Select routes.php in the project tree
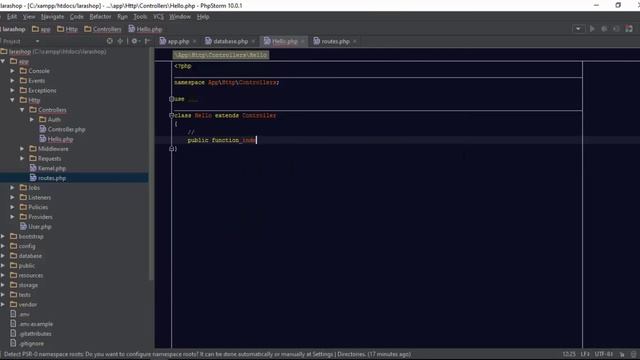The height and width of the screenshot is (360, 640). coord(47,178)
